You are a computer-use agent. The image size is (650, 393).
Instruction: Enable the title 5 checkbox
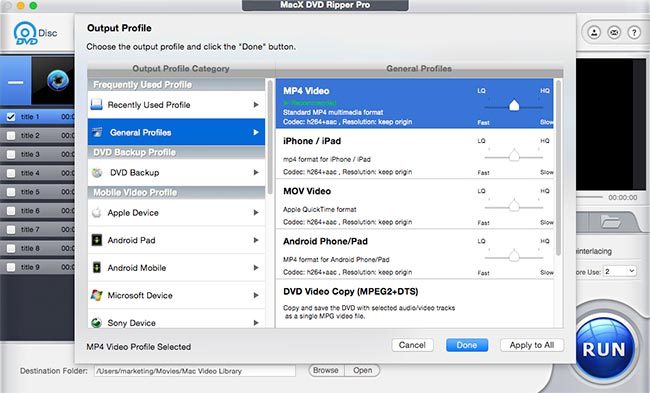click(x=11, y=192)
